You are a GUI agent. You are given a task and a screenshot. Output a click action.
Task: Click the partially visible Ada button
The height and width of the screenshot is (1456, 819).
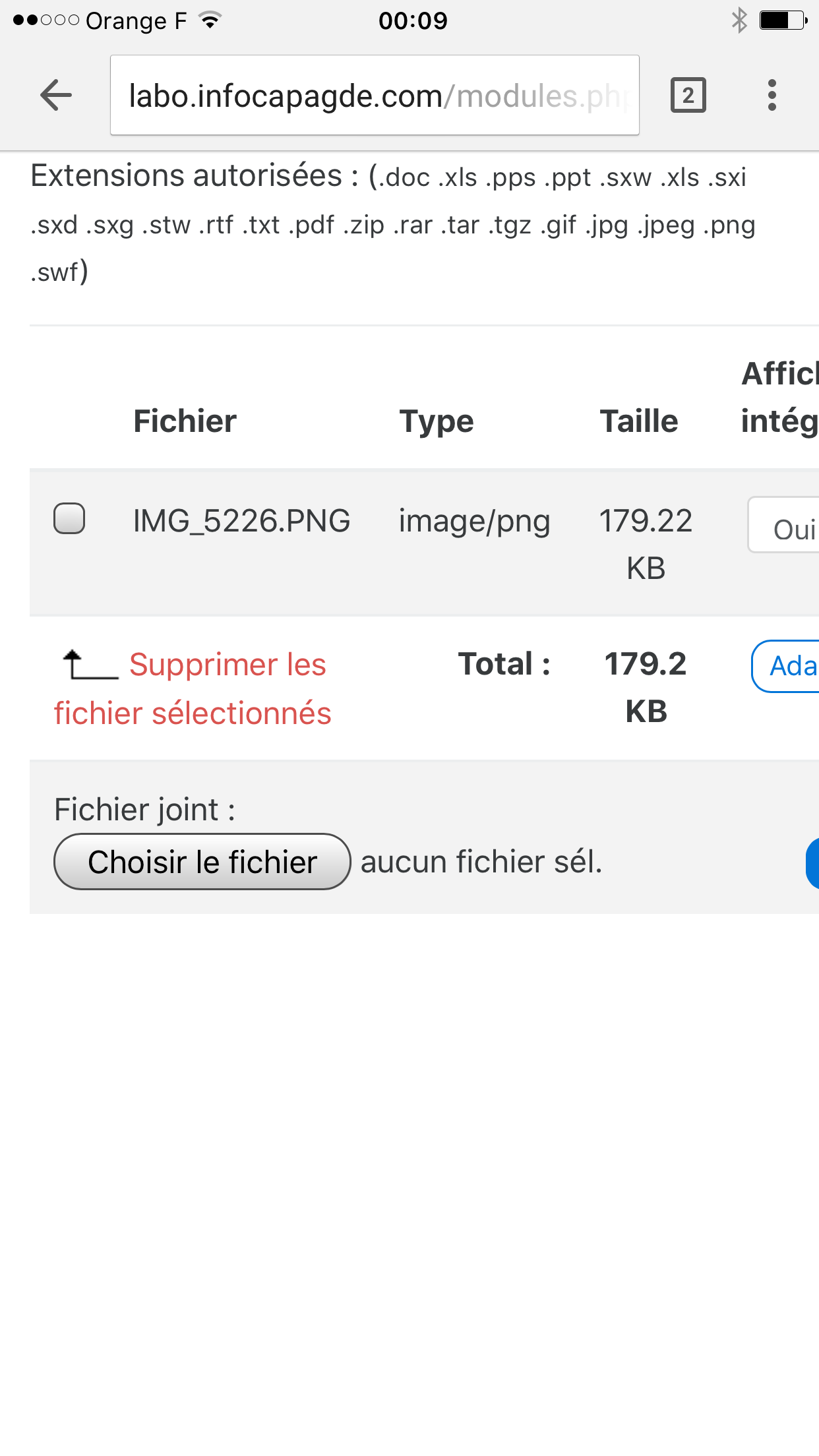click(x=785, y=667)
